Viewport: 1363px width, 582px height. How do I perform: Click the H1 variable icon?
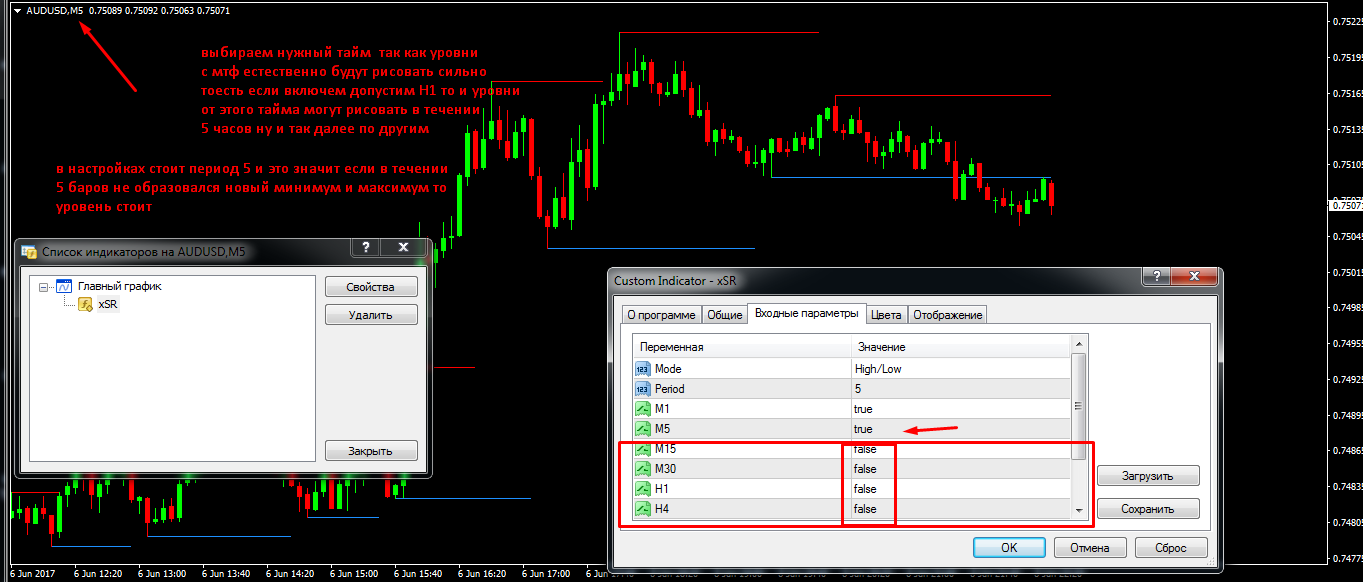[642, 489]
